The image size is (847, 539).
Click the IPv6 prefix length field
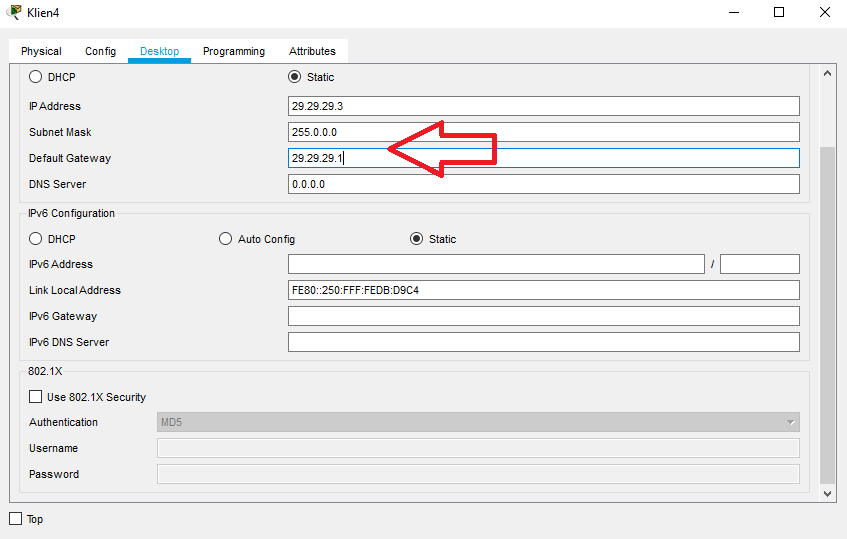point(759,264)
